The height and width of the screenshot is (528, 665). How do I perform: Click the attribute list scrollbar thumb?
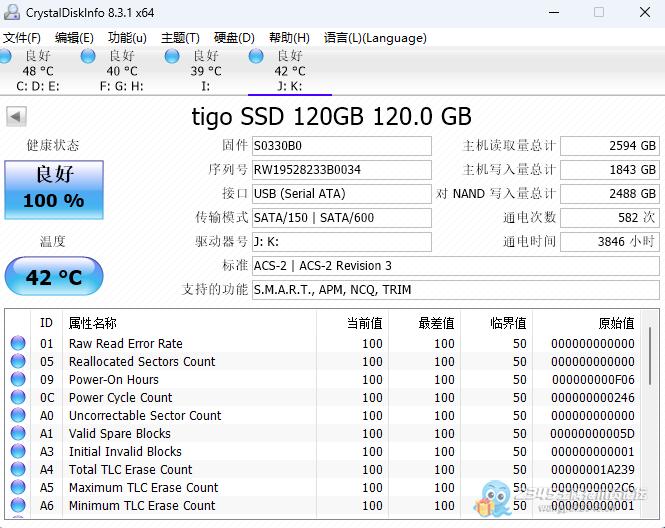click(650, 356)
